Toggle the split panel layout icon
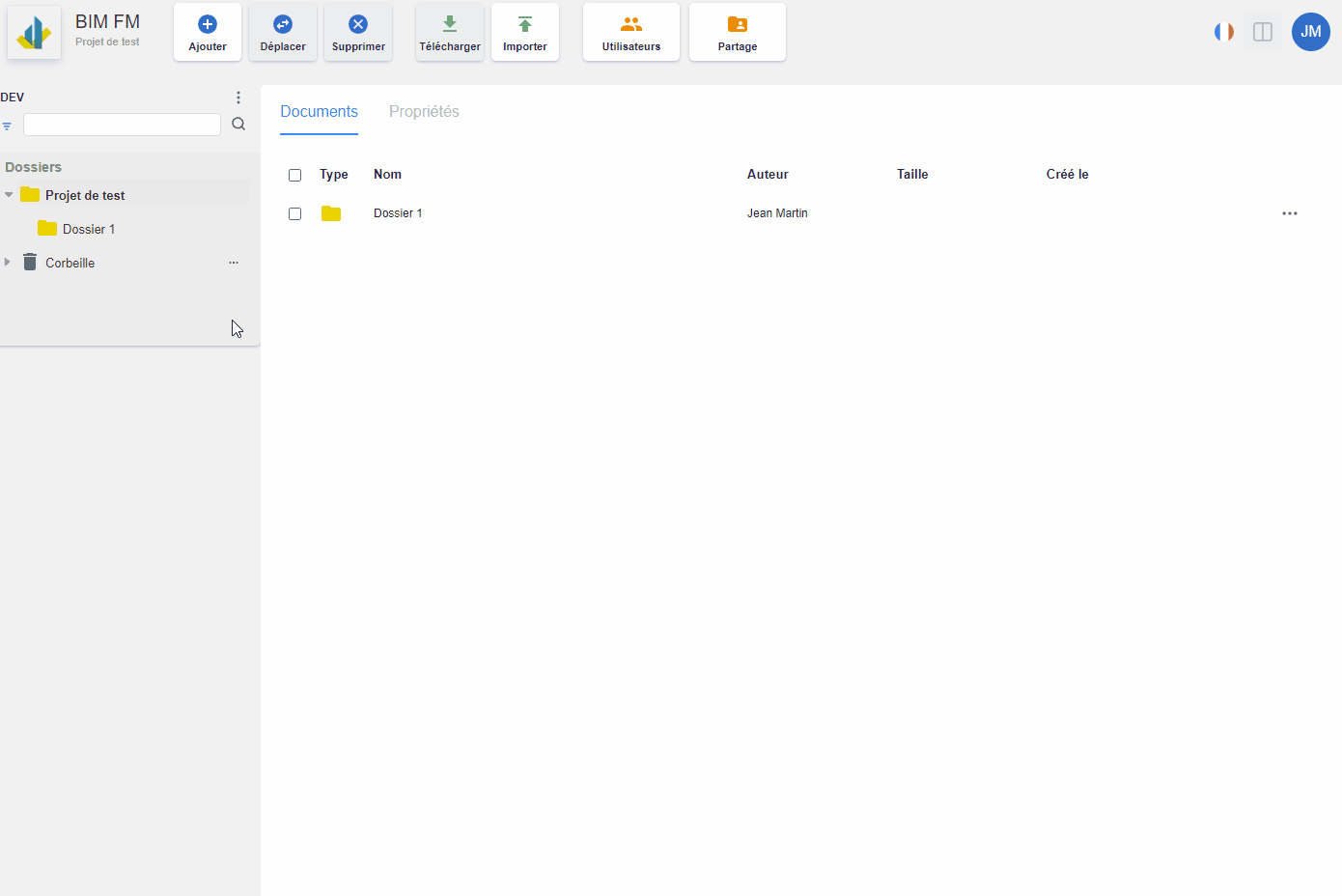This screenshot has width=1342, height=896. 1263,32
